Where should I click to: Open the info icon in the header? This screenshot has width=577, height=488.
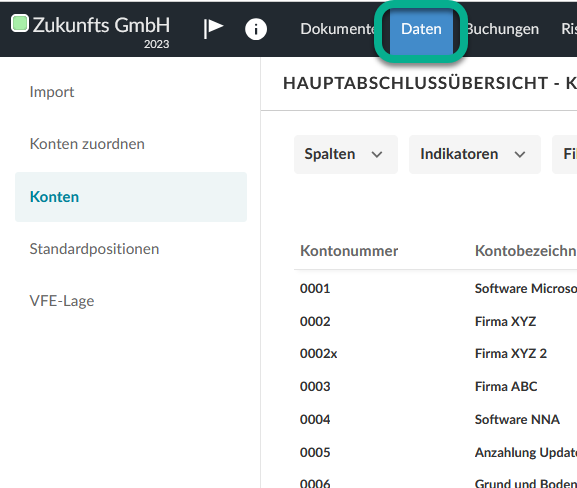[x=256, y=29]
